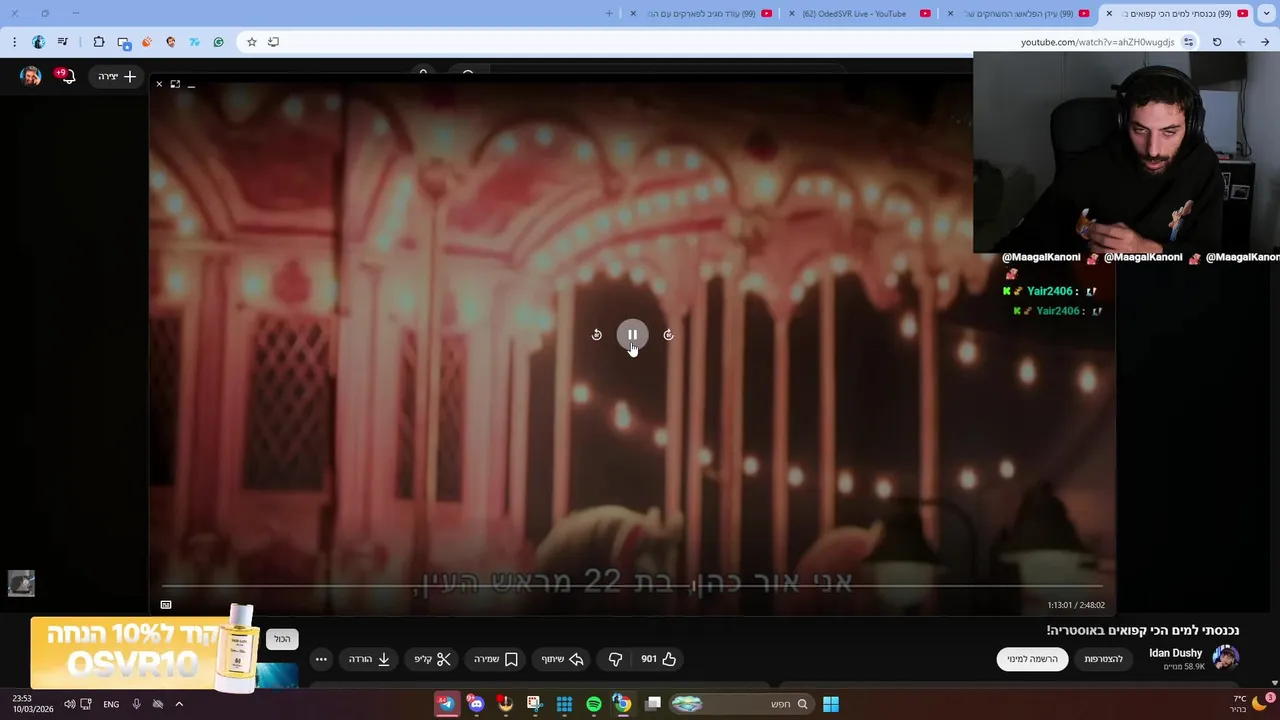The width and height of the screenshot is (1280, 720).
Task: Open Discord from the taskbar
Action: pyautogui.click(x=476, y=704)
